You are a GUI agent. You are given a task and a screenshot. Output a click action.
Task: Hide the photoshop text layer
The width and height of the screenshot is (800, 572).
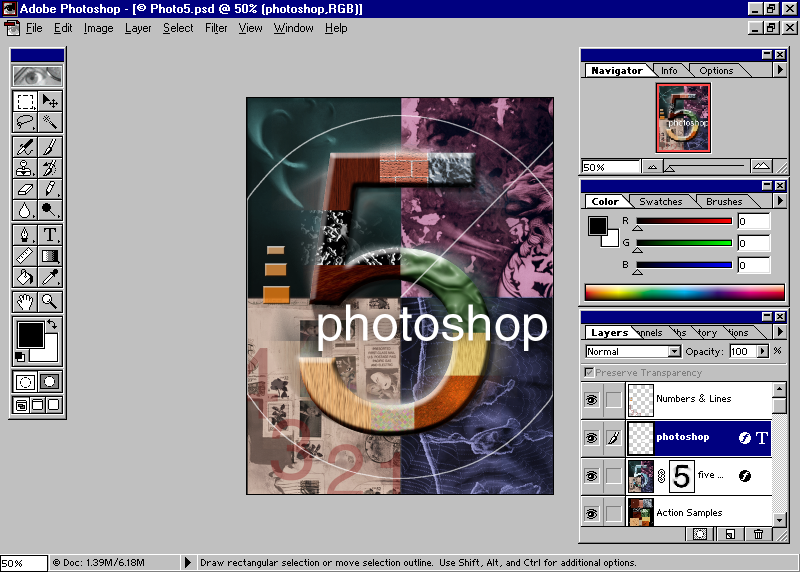(x=592, y=438)
